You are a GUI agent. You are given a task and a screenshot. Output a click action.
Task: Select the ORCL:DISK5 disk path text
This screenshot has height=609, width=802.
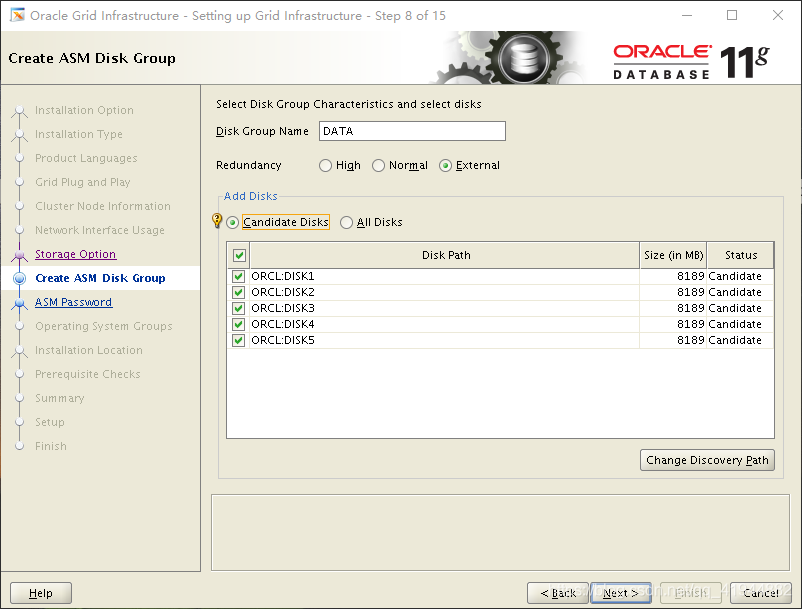(283, 340)
